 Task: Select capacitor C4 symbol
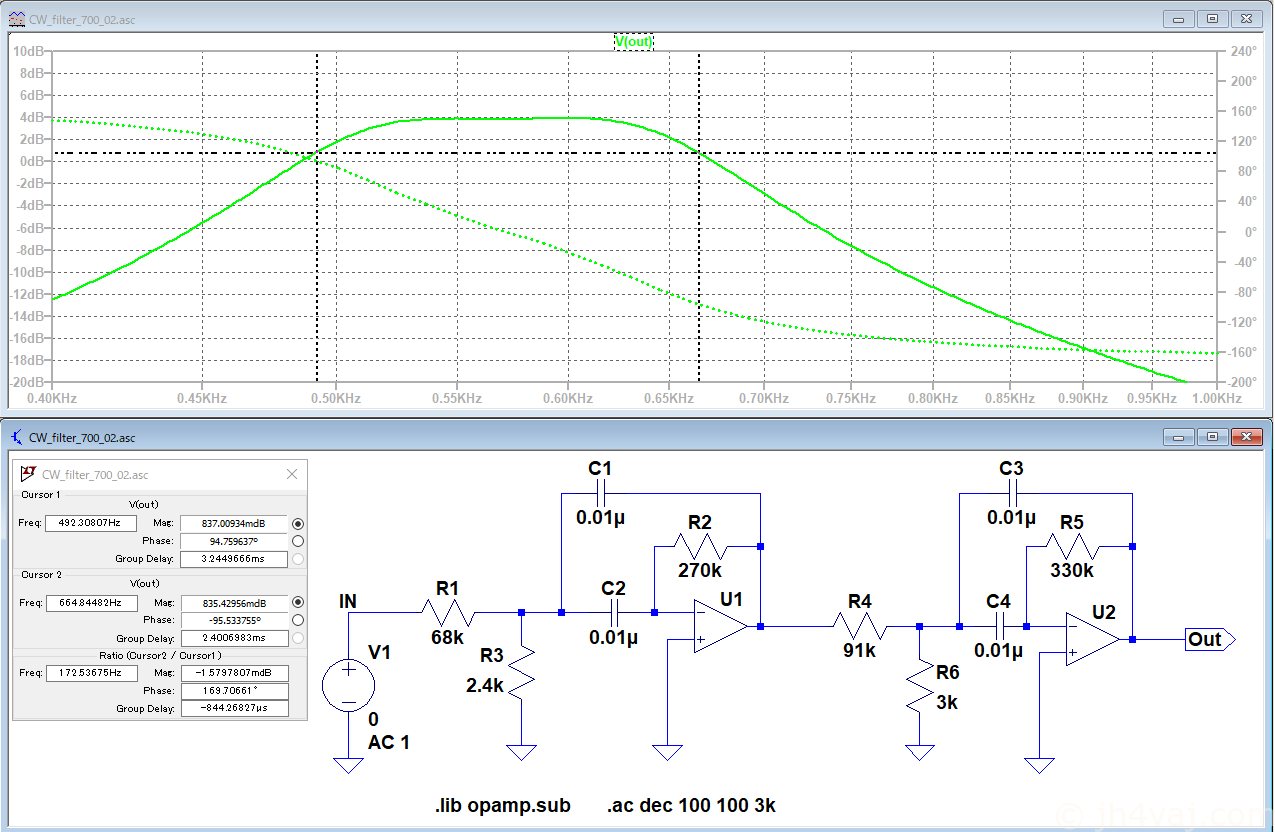click(998, 627)
